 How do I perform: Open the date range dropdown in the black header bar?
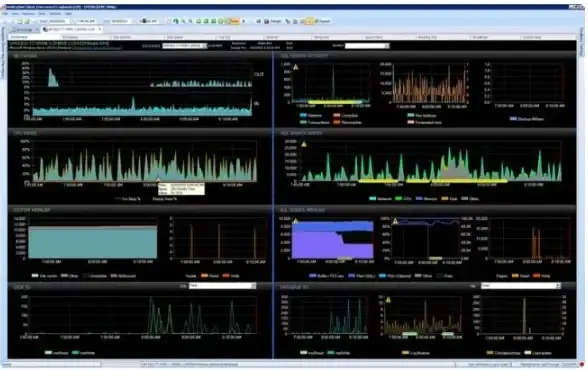click(184, 46)
